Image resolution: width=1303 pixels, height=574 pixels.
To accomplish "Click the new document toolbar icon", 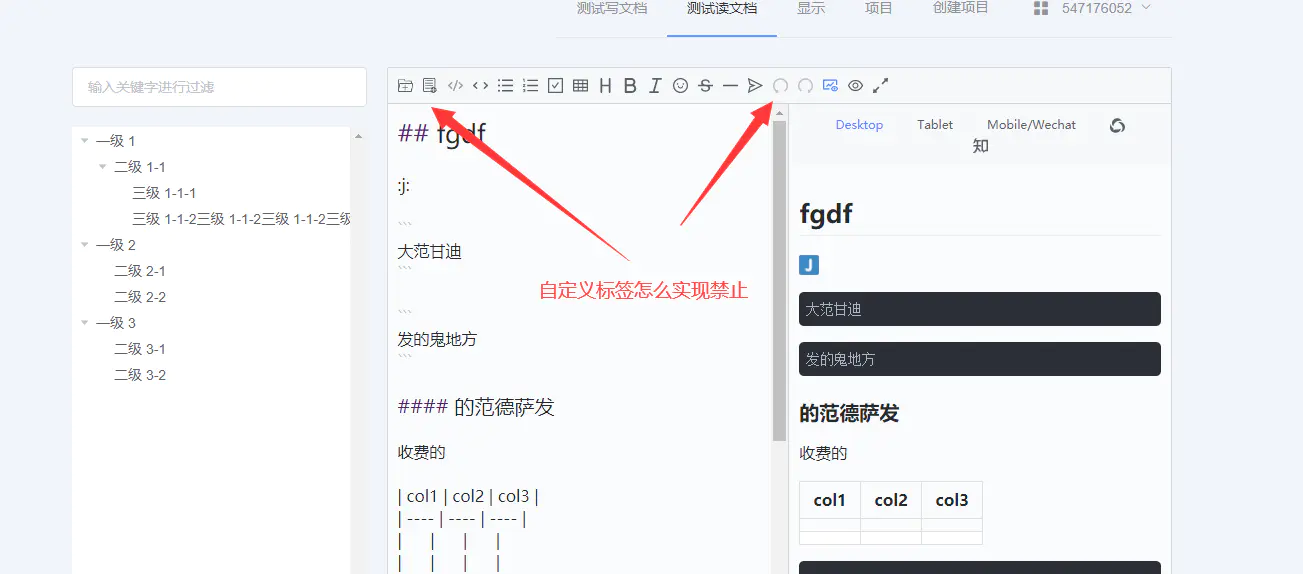I will coord(430,86).
